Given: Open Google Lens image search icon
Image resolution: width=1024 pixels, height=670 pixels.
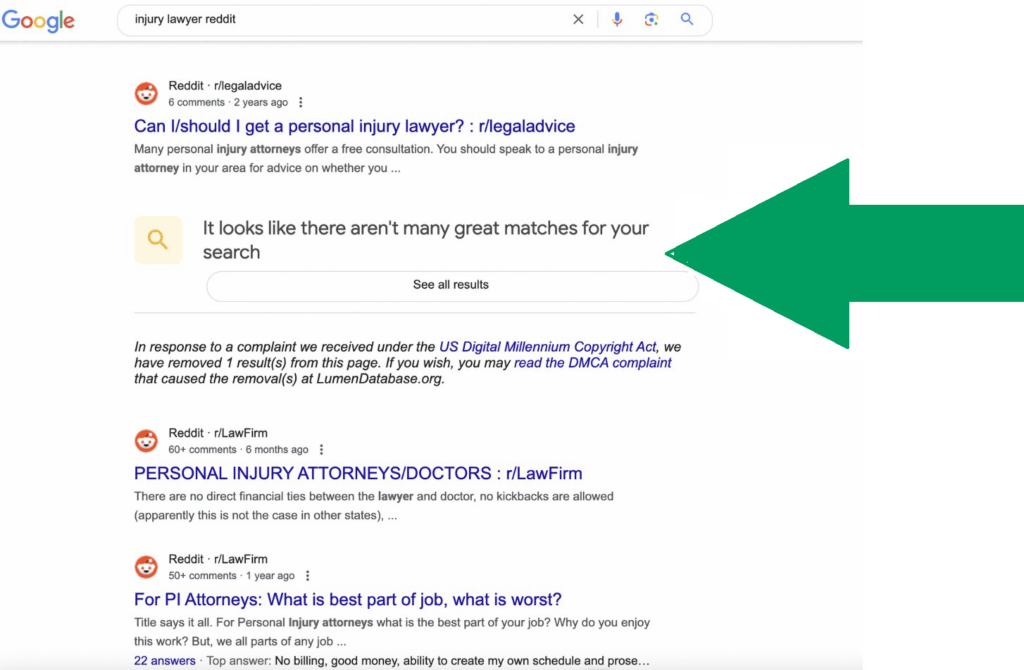Looking at the screenshot, I should pos(651,20).
